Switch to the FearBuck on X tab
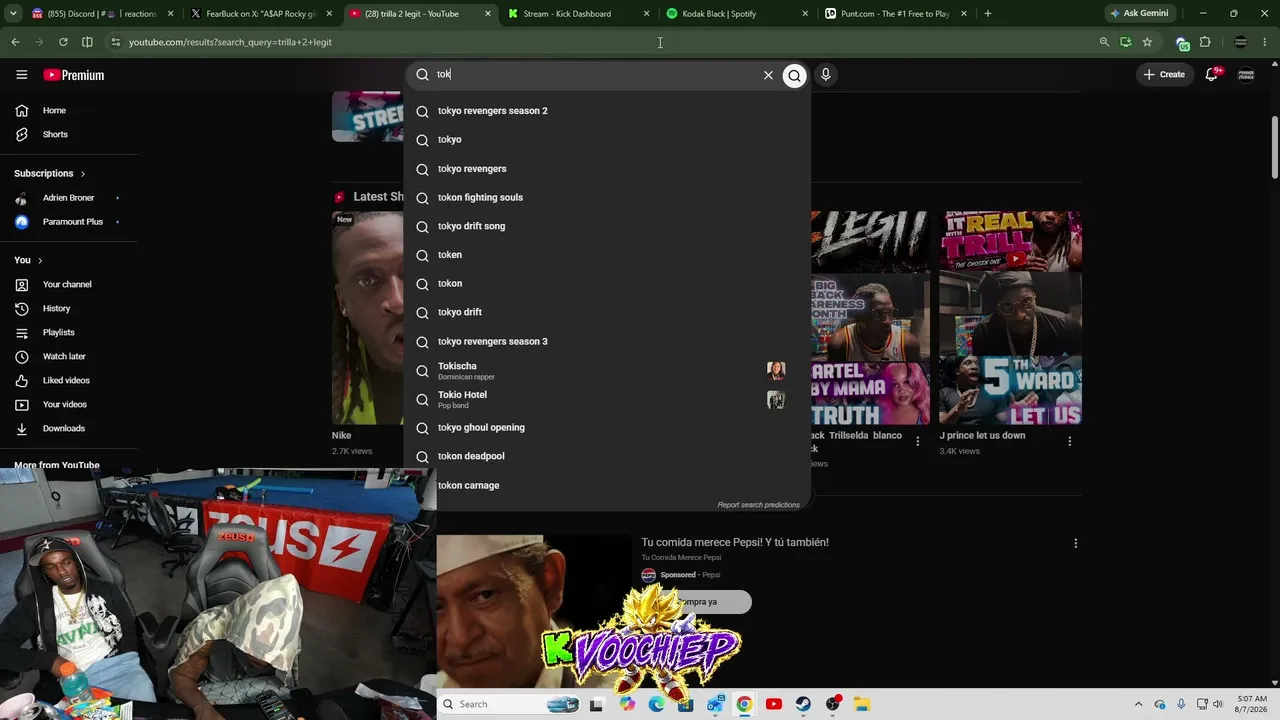This screenshot has height=720, width=1280. point(262,14)
